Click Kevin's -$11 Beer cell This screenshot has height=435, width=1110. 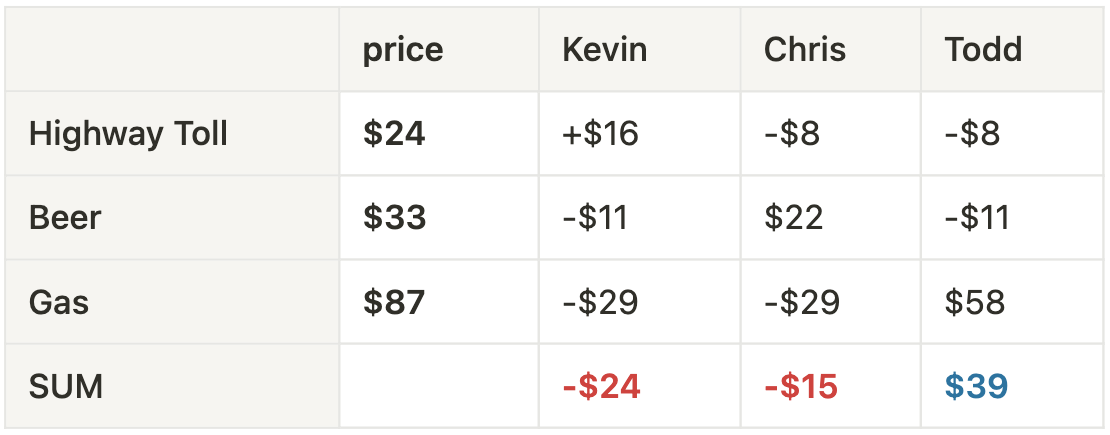pyautogui.click(x=595, y=218)
